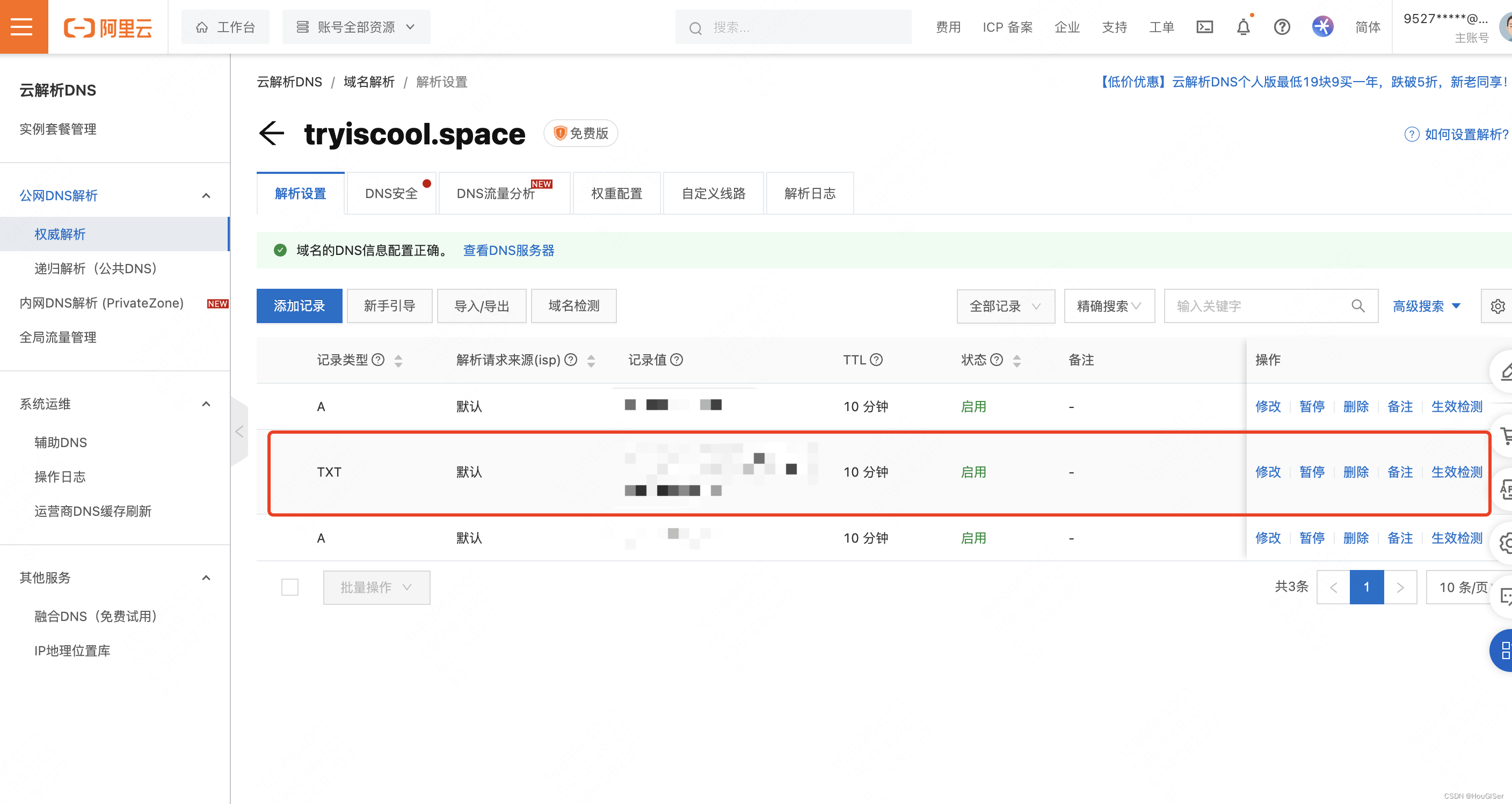
Task: Click the back arrow beside tryiscool.space
Action: coord(271,133)
